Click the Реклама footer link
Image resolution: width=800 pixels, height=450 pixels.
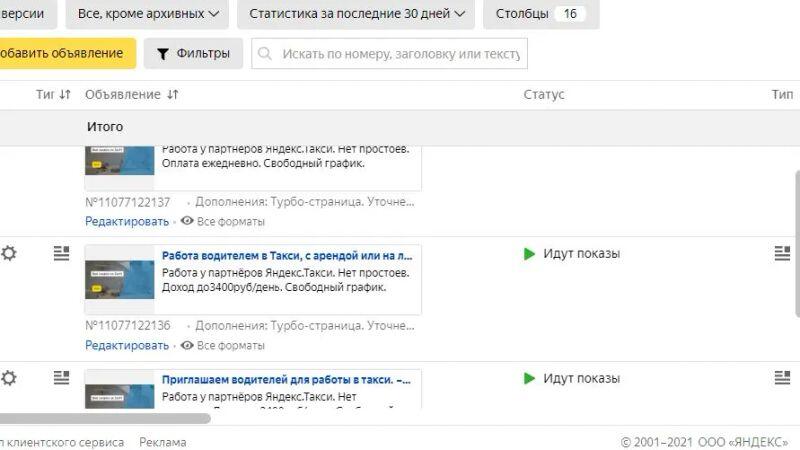click(162, 442)
